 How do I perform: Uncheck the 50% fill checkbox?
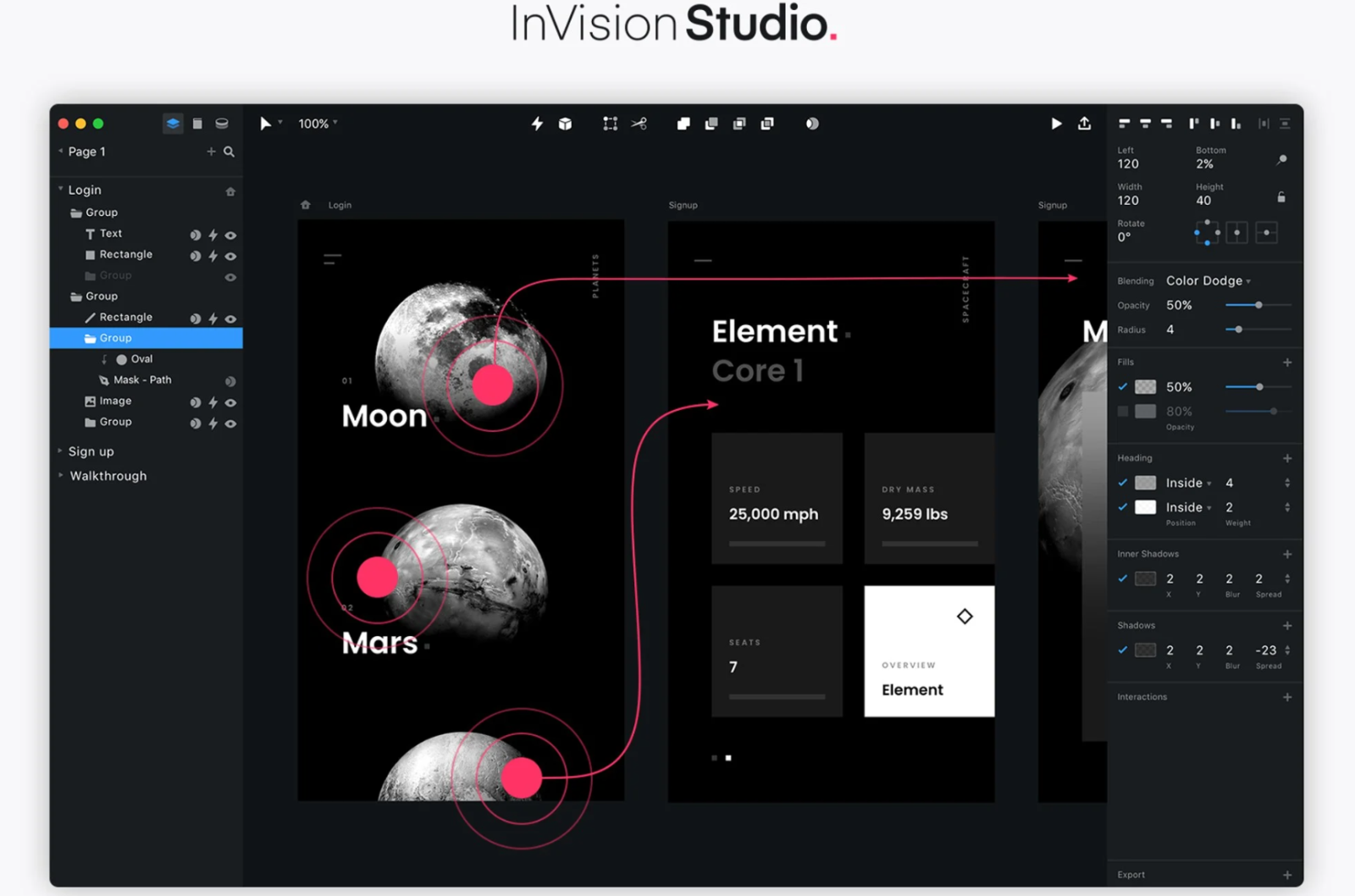[x=1123, y=387]
